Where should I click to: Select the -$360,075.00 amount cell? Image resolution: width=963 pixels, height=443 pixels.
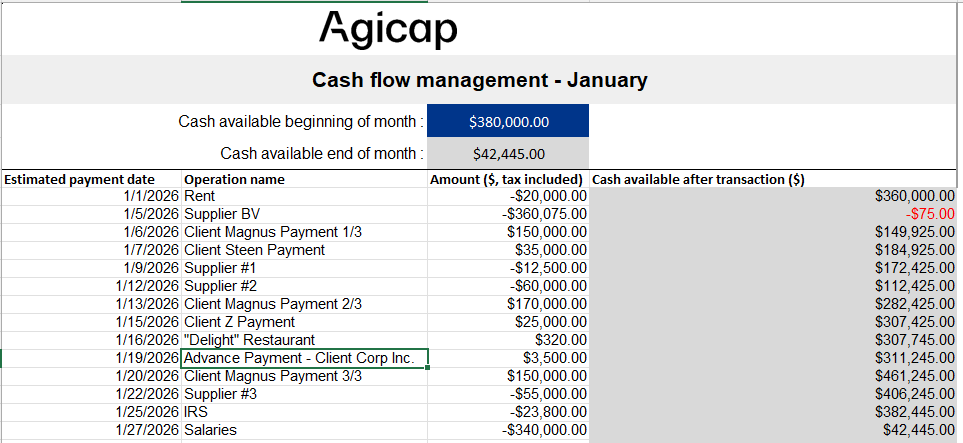[x=508, y=214]
